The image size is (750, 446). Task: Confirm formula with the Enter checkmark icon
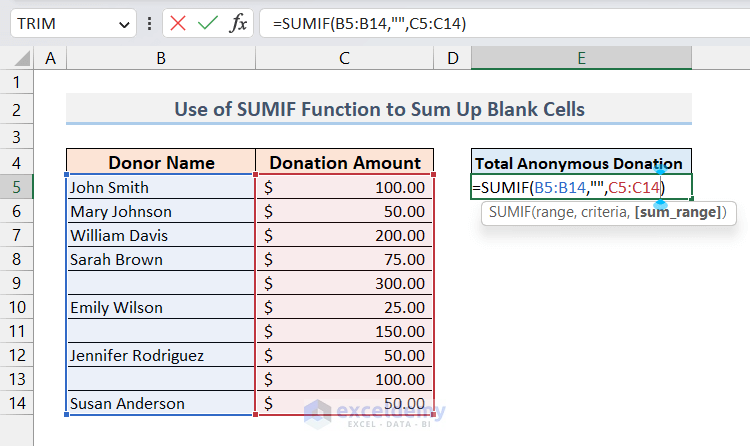[x=208, y=23]
